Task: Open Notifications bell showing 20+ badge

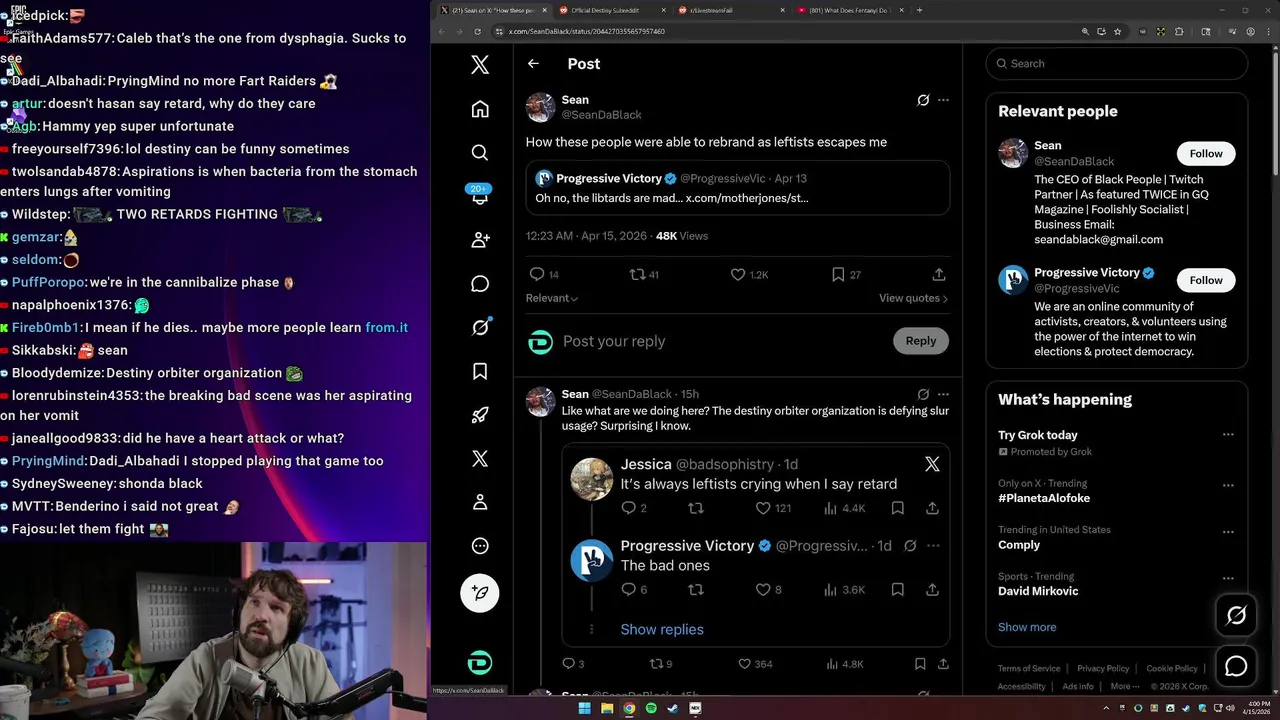Action: (480, 196)
